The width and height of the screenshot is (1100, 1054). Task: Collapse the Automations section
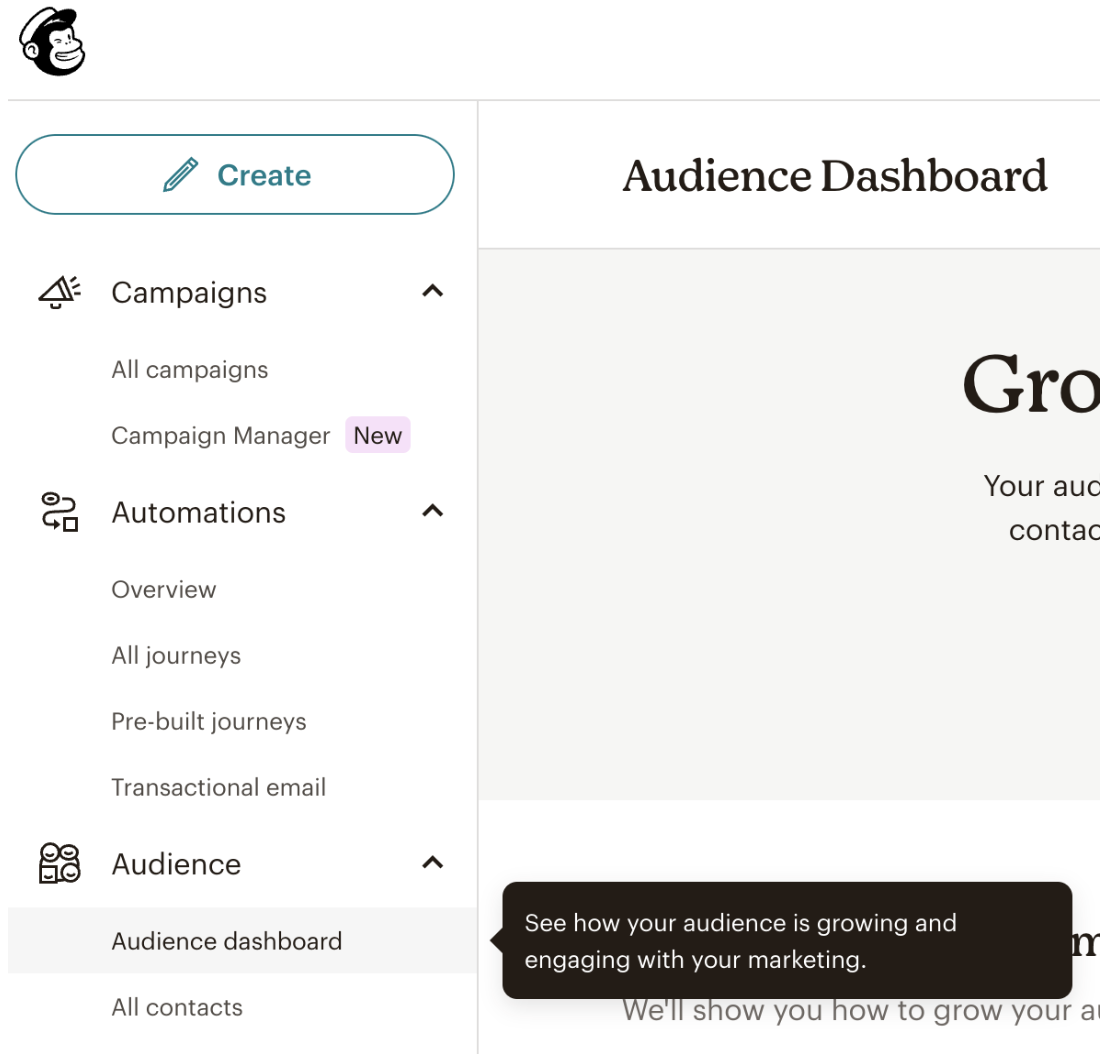pos(433,511)
